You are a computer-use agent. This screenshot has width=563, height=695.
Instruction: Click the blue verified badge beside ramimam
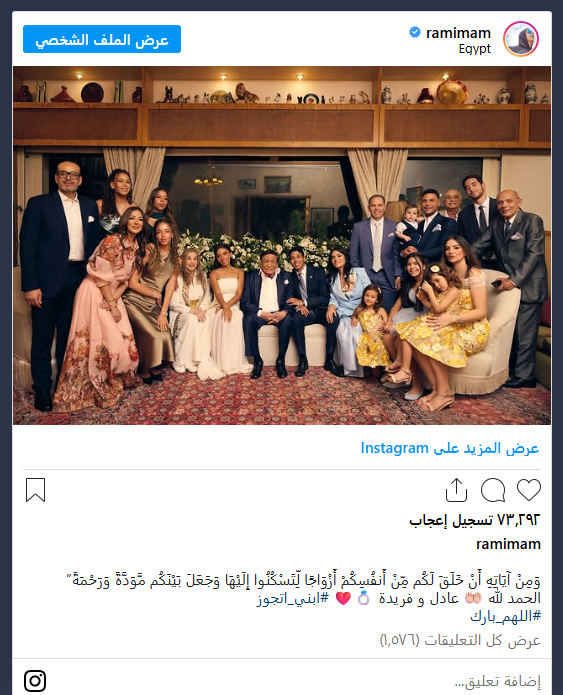(414, 32)
